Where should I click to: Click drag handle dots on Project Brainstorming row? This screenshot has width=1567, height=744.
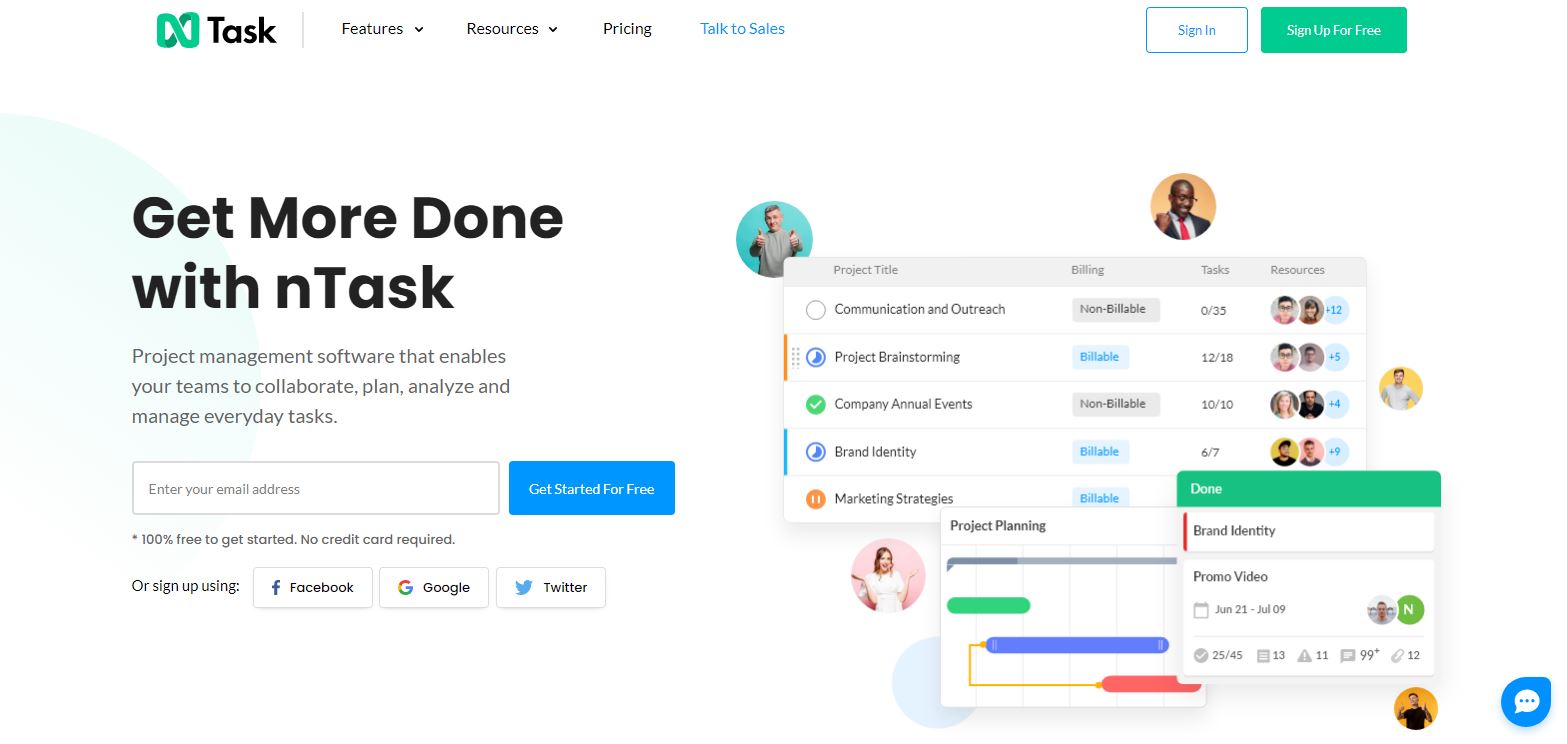[796, 357]
